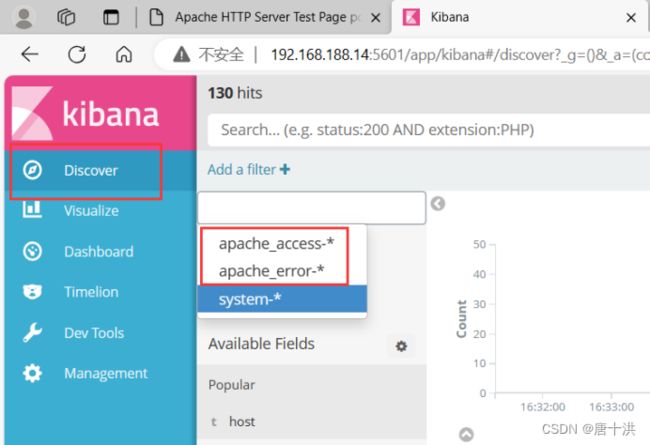The height and width of the screenshot is (445, 650).
Task: Choose system-* index pattern
Action: tap(282, 299)
